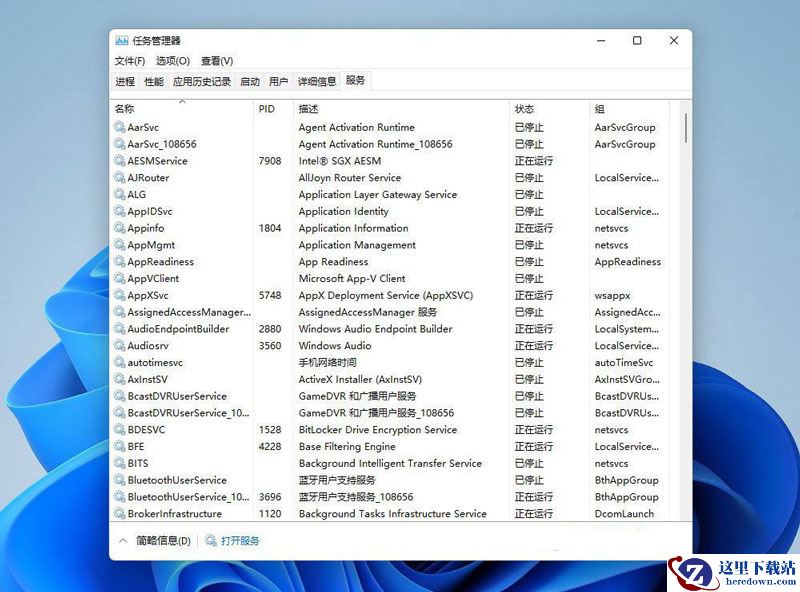Click 正在运行 status in the BFE row

click(x=534, y=447)
